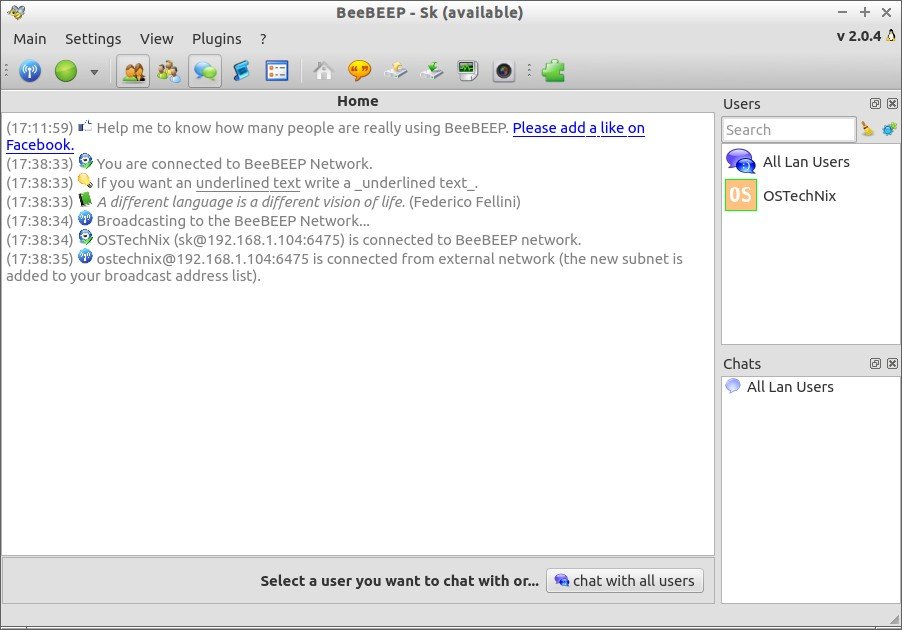Click the green arrow download tray icon
This screenshot has height=630, width=902.
coord(431,71)
